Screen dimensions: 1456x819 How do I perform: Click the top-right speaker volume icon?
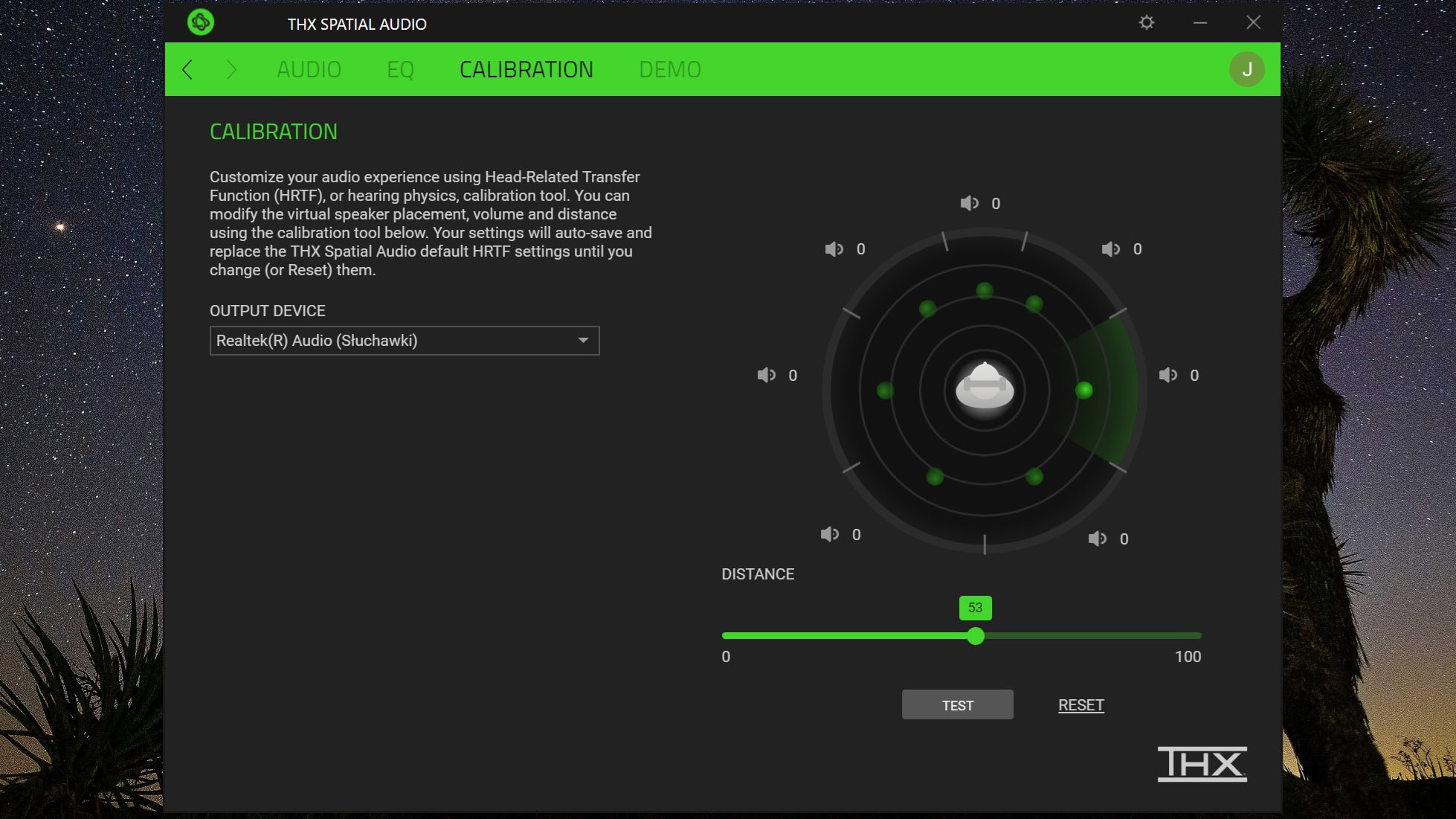click(1111, 249)
